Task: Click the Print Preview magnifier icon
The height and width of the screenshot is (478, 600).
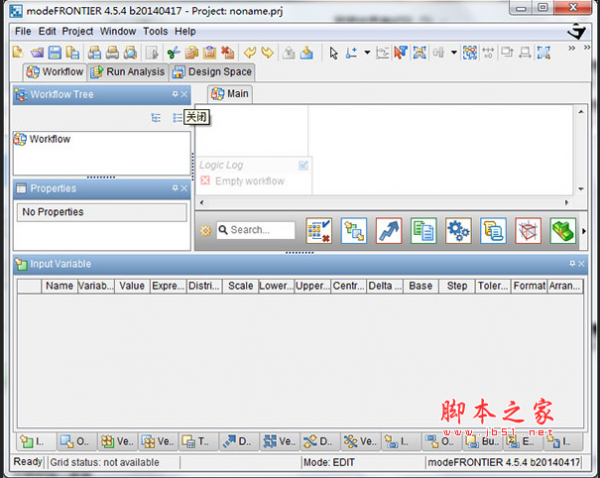Action: tap(130, 52)
